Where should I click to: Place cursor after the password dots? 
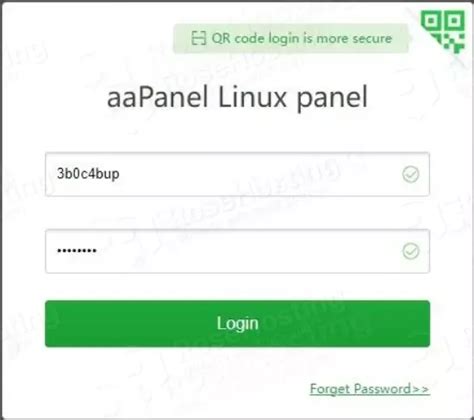(98, 251)
